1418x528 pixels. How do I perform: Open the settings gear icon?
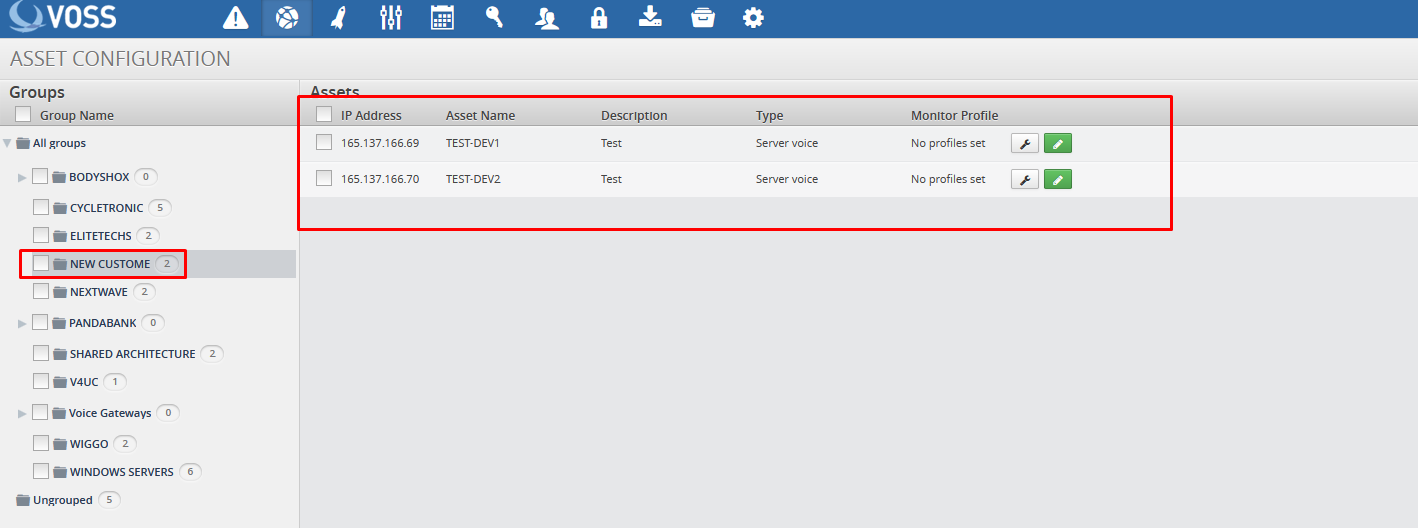pyautogui.click(x=753, y=18)
